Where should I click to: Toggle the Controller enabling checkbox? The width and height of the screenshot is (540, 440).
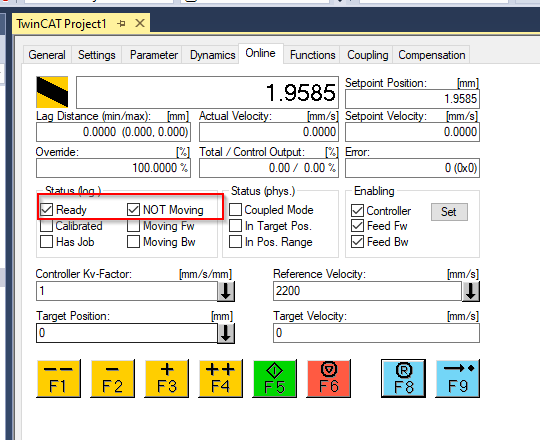[357, 210]
